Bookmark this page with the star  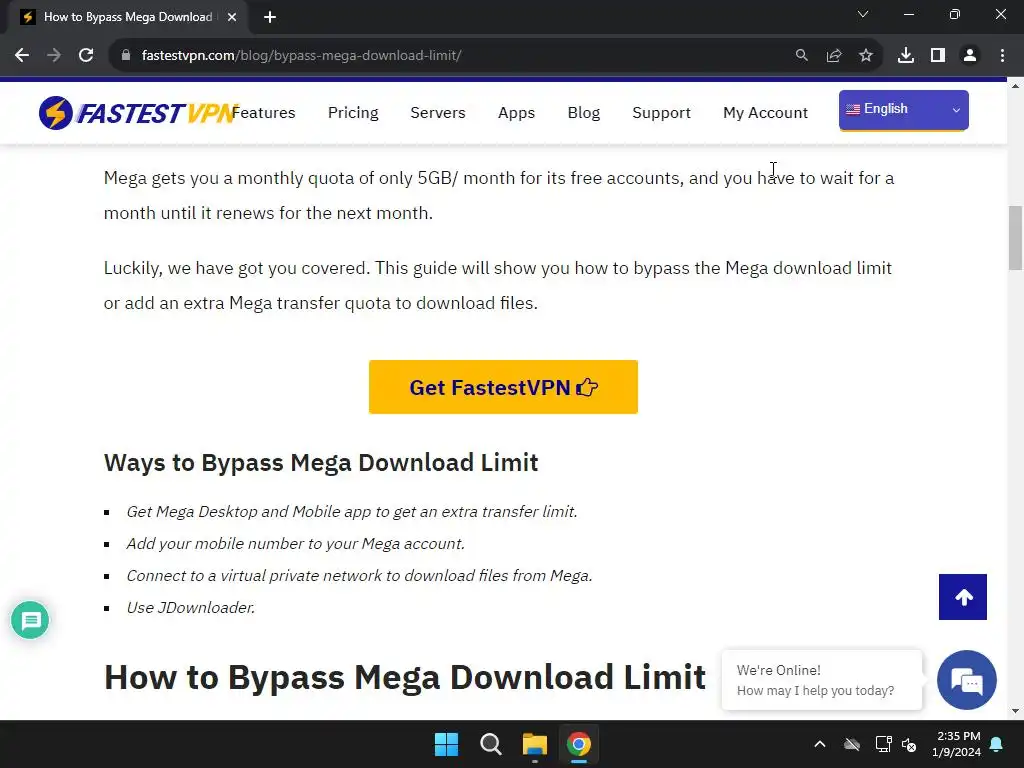(x=866, y=56)
